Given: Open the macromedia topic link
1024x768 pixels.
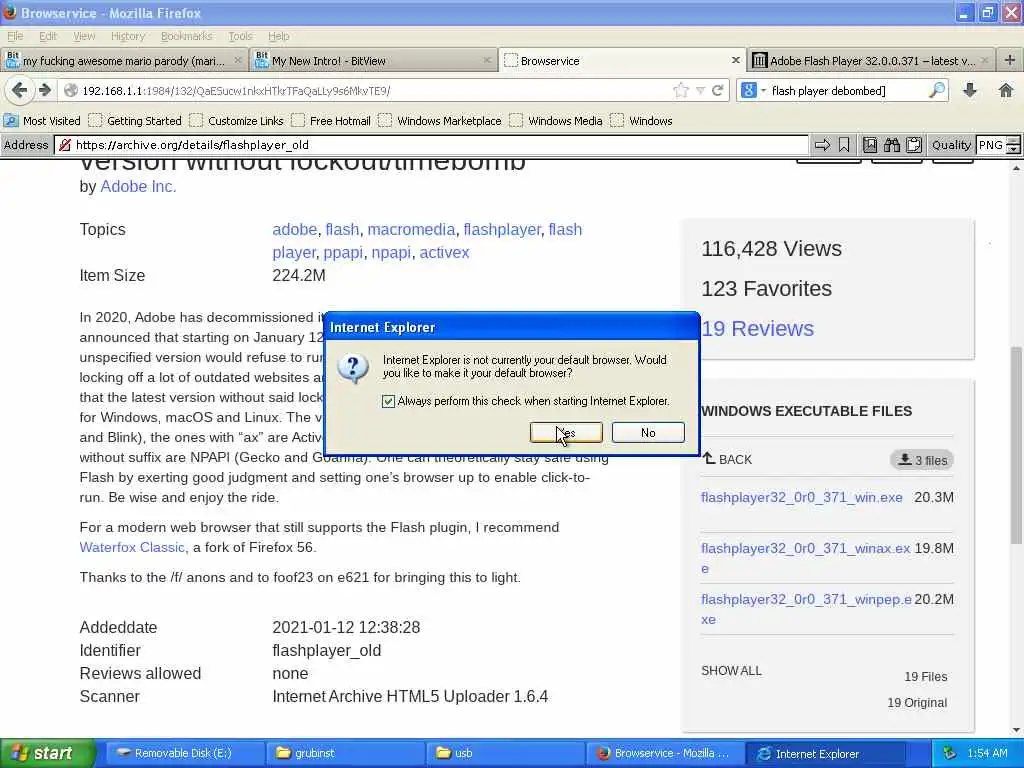Looking at the screenshot, I should coord(411,229).
